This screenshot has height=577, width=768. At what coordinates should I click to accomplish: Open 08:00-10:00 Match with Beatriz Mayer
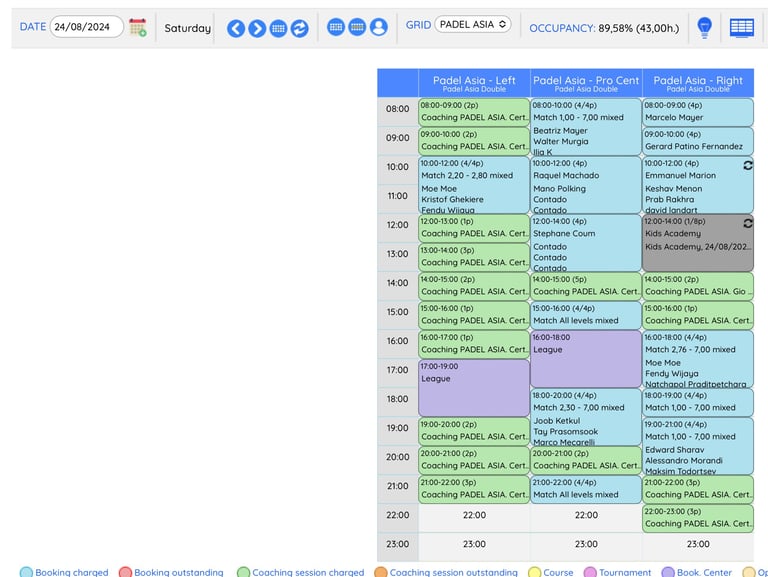[586, 127]
